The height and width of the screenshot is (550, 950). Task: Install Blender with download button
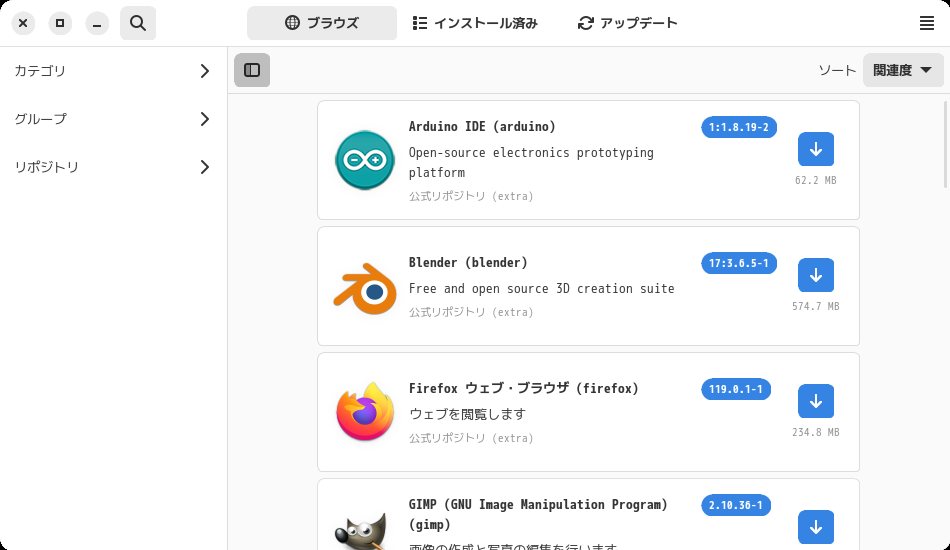(815, 275)
